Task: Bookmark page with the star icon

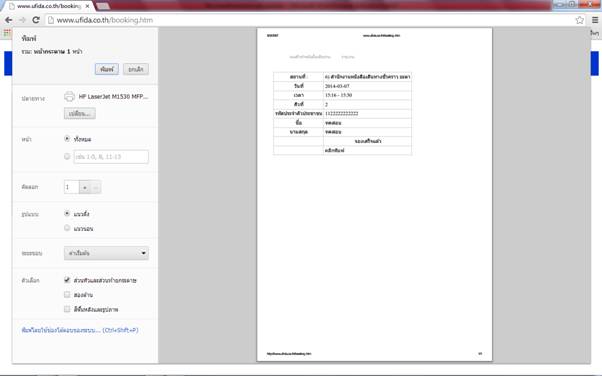Action: pos(579,20)
